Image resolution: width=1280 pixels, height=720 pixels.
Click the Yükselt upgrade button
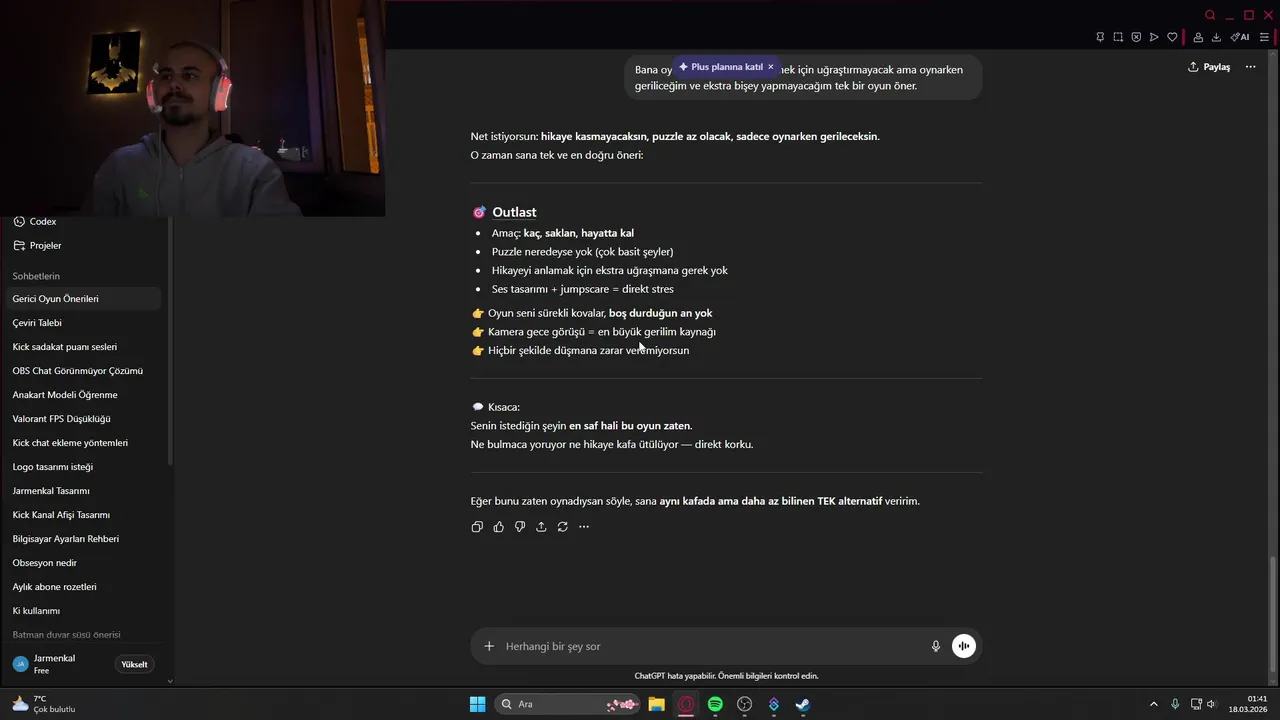134,664
